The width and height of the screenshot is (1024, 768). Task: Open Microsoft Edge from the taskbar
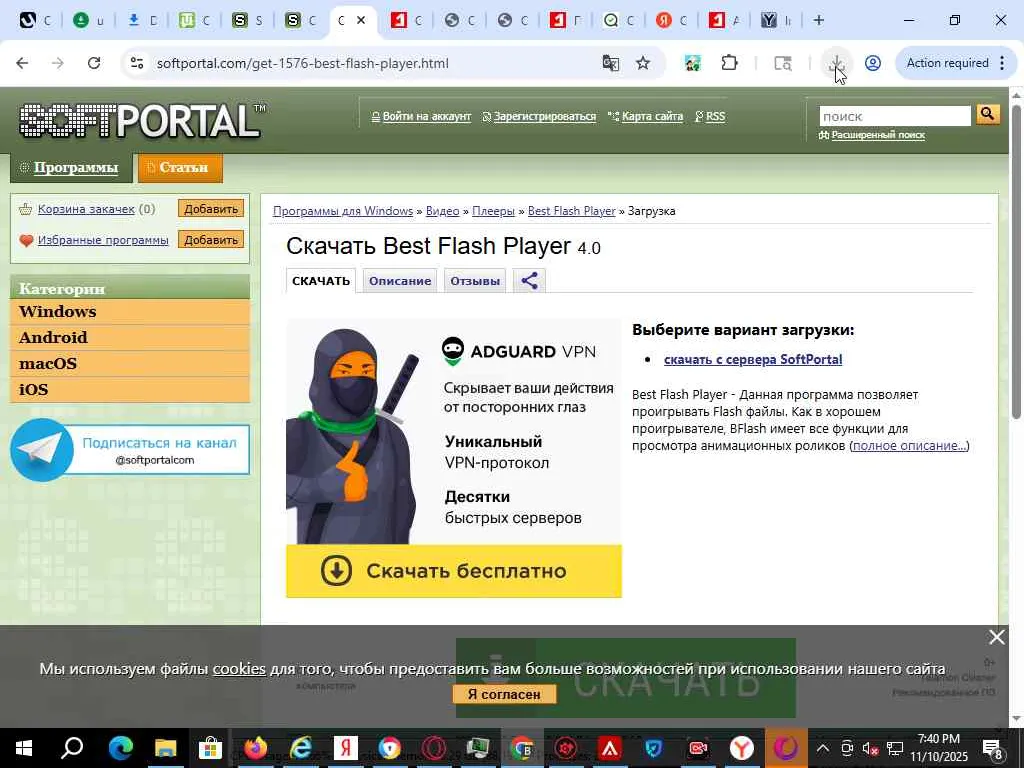point(121,748)
